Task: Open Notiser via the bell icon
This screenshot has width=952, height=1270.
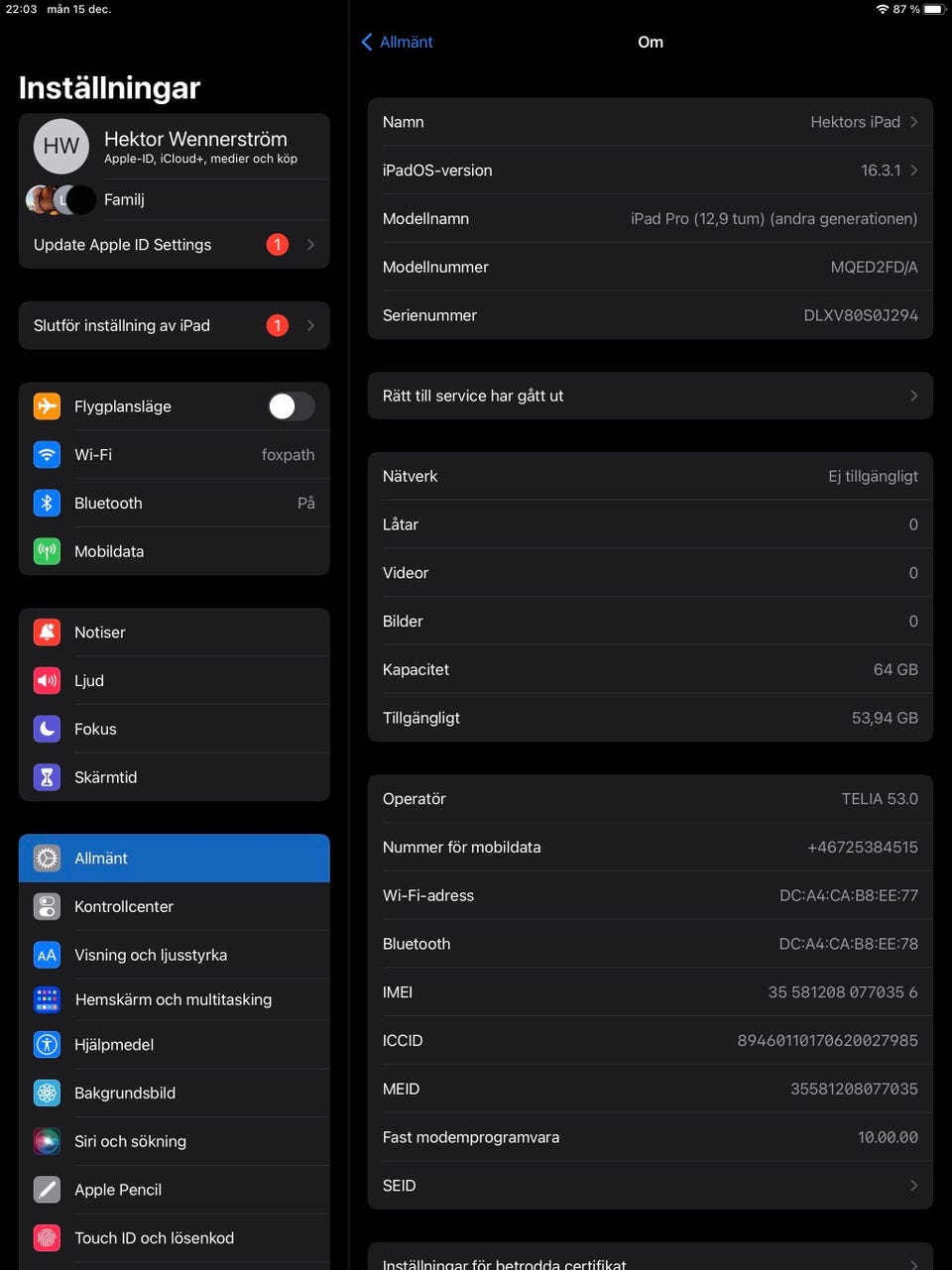Action: (x=47, y=633)
